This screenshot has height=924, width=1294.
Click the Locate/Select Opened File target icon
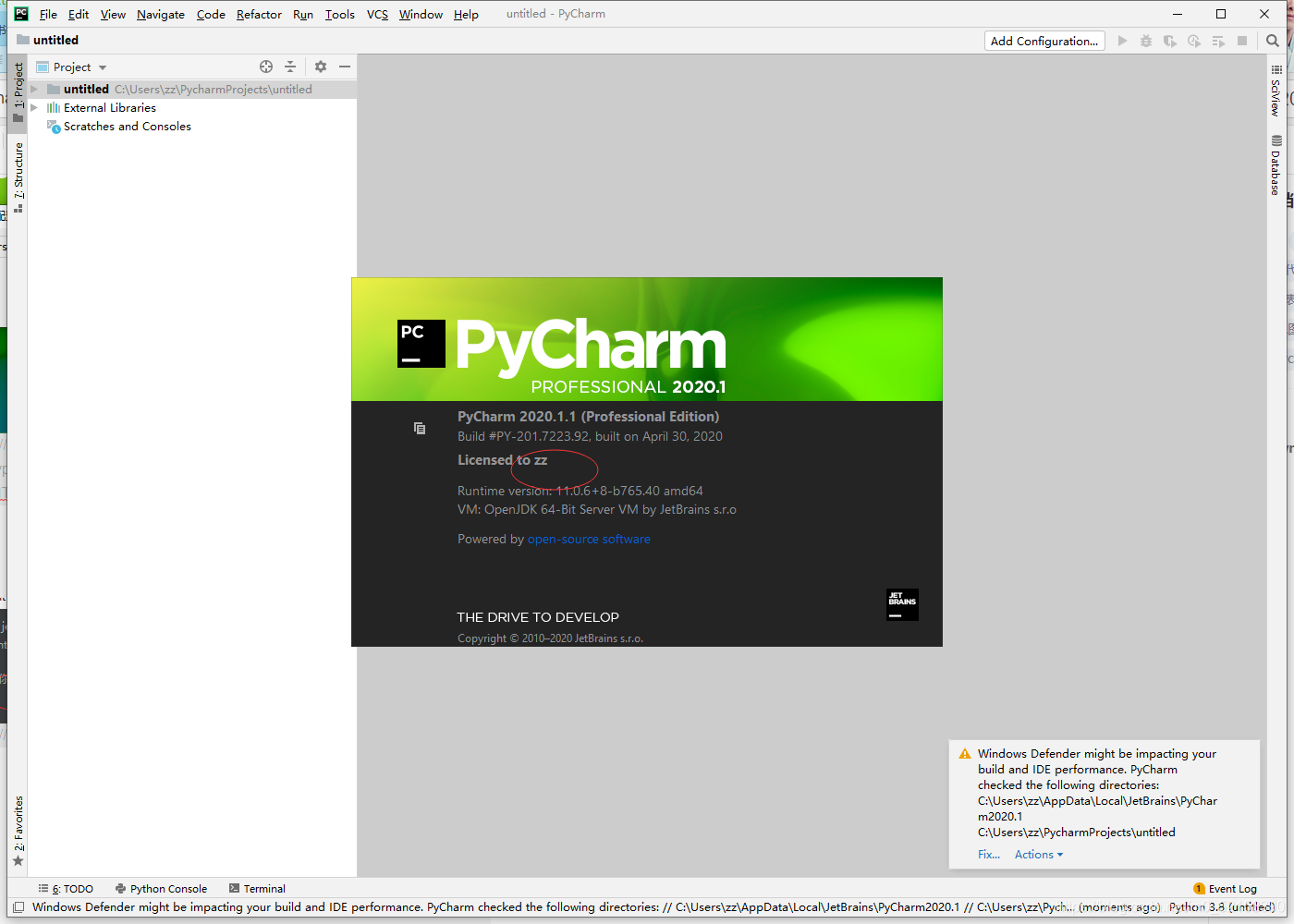(x=266, y=67)
